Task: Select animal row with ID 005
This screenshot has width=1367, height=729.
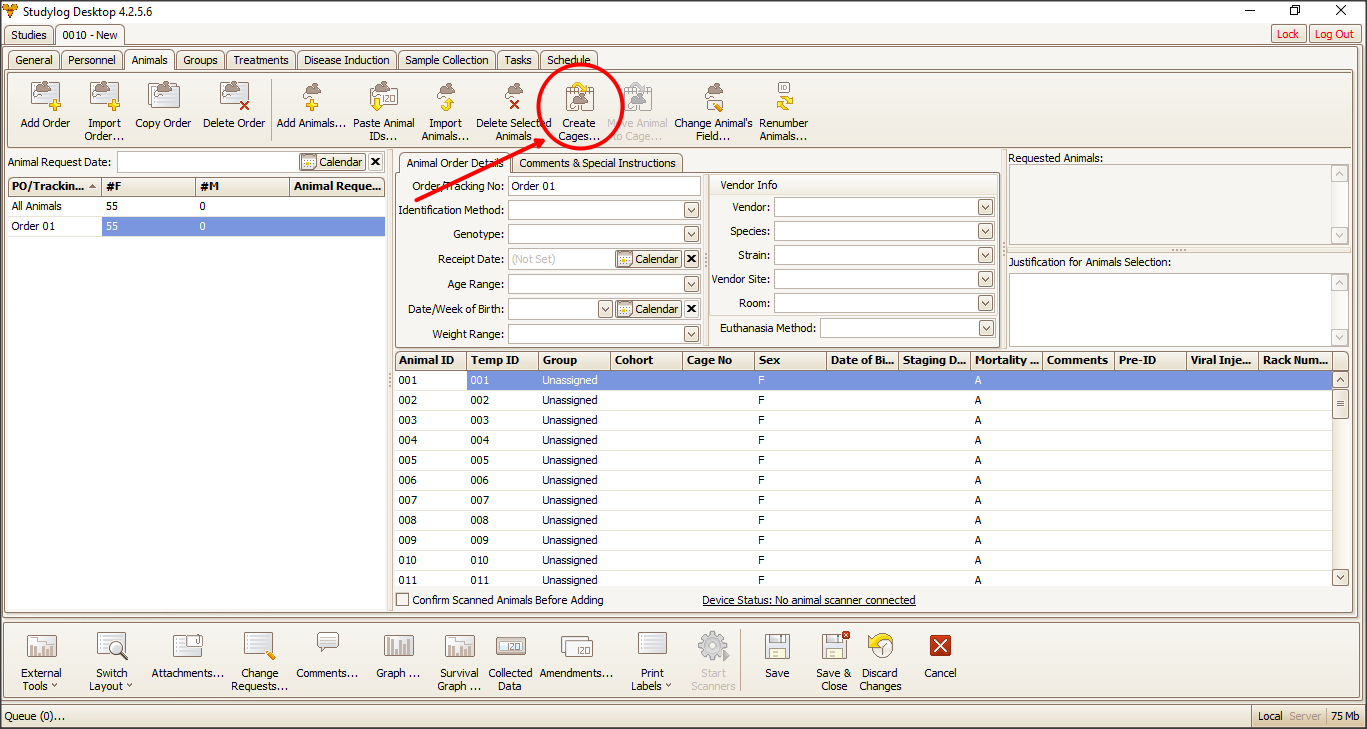Action: (864, 460)
